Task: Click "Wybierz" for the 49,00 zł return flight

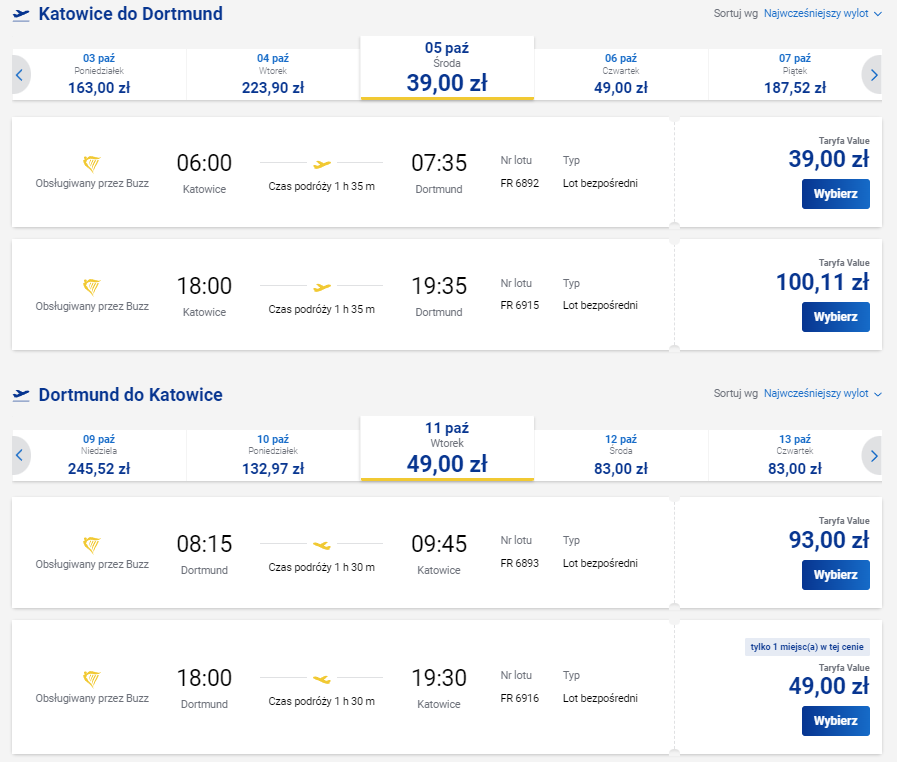Action: click(835, 720)
